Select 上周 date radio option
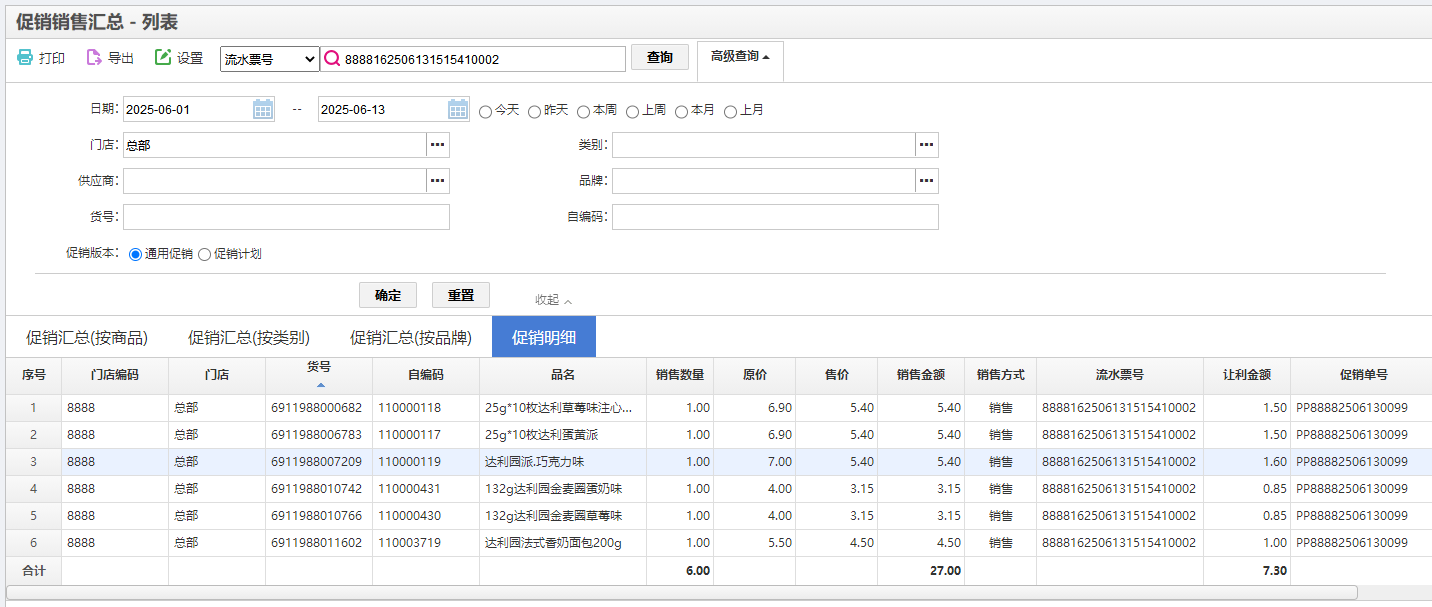1432x607 pixels. click(633, 111)
